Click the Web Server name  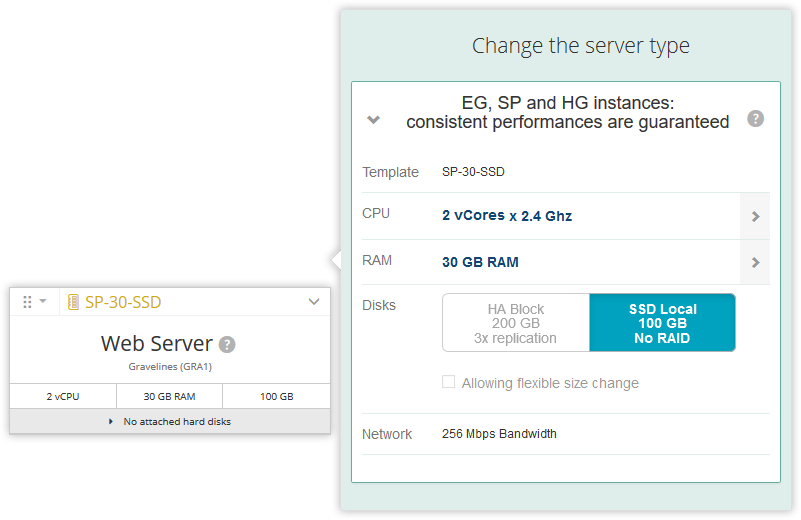tap(156, 344)
